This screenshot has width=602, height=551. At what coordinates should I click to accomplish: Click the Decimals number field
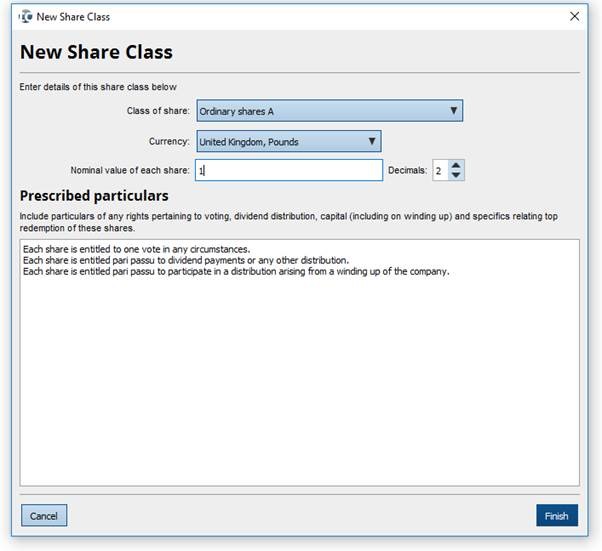[x=439, y=171]
